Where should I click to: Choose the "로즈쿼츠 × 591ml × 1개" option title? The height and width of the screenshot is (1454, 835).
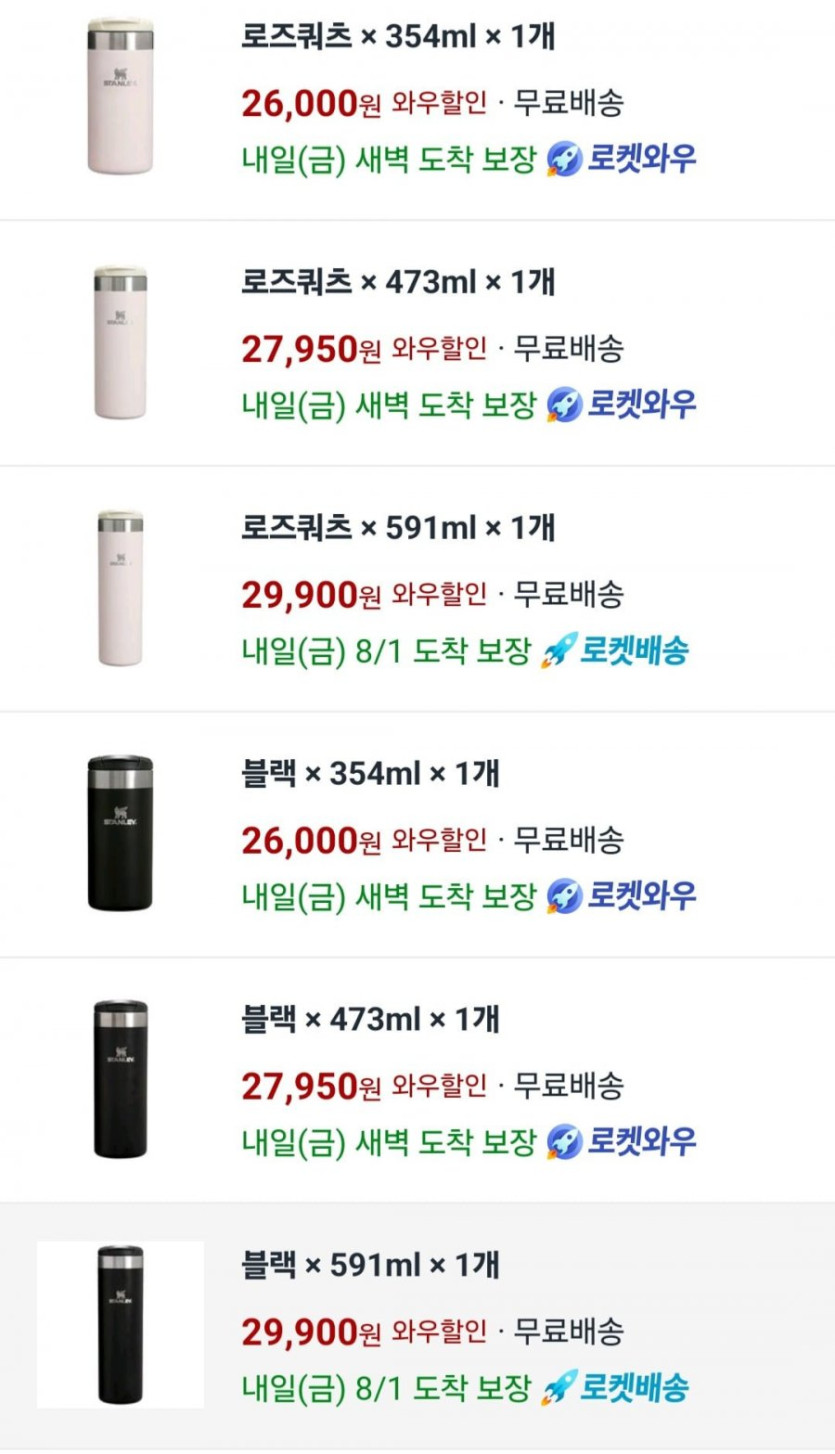tap(398, 528)
